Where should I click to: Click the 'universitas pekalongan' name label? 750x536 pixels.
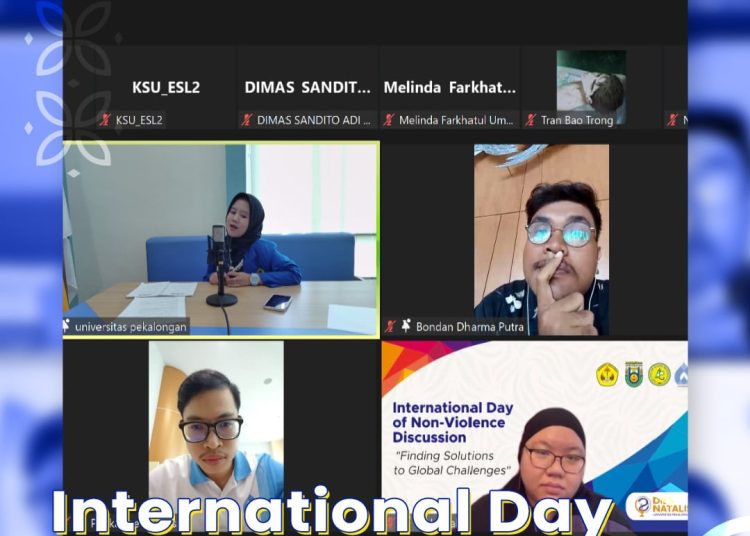coord(131,327)
